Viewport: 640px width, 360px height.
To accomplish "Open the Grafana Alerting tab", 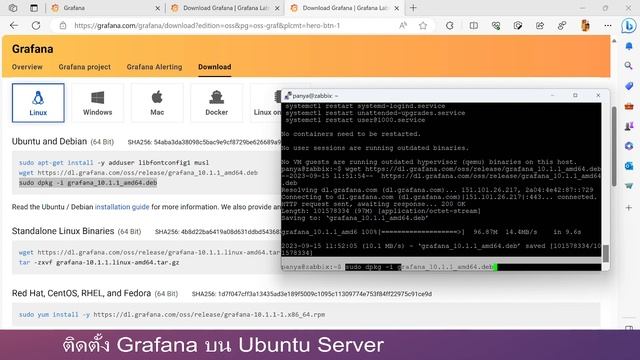I will 154,67.
